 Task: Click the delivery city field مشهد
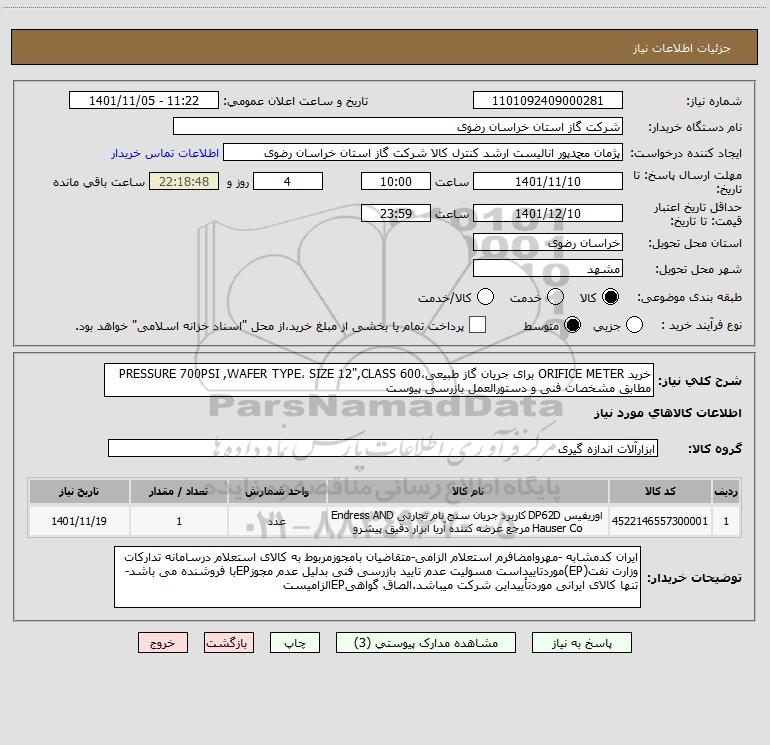[x=548, y=269]
